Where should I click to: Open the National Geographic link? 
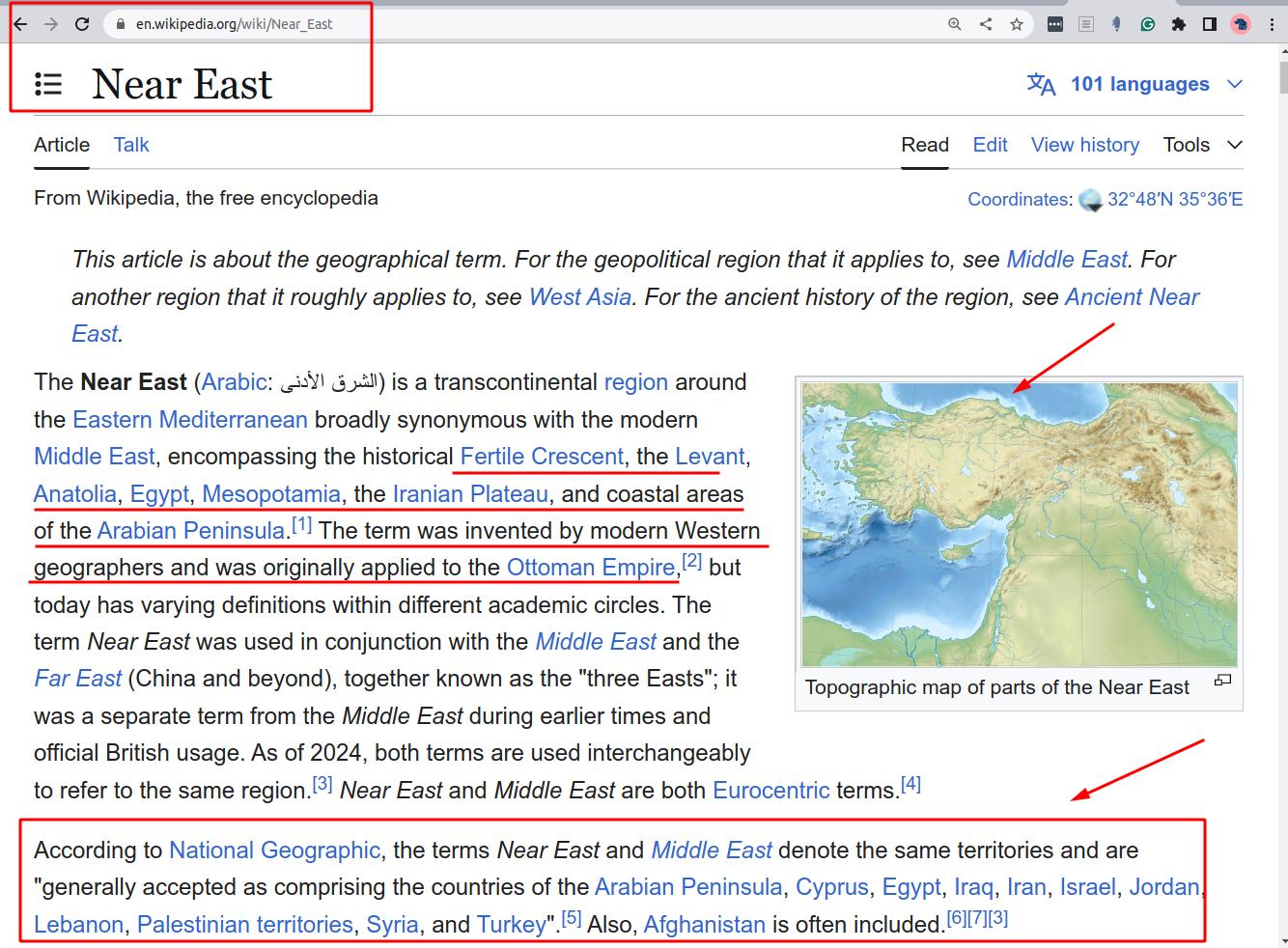(274, 850)
